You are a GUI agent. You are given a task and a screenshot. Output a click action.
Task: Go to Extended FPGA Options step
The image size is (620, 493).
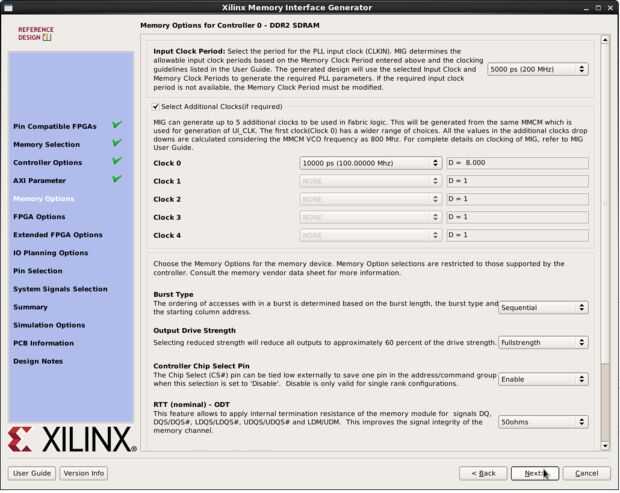58,235
